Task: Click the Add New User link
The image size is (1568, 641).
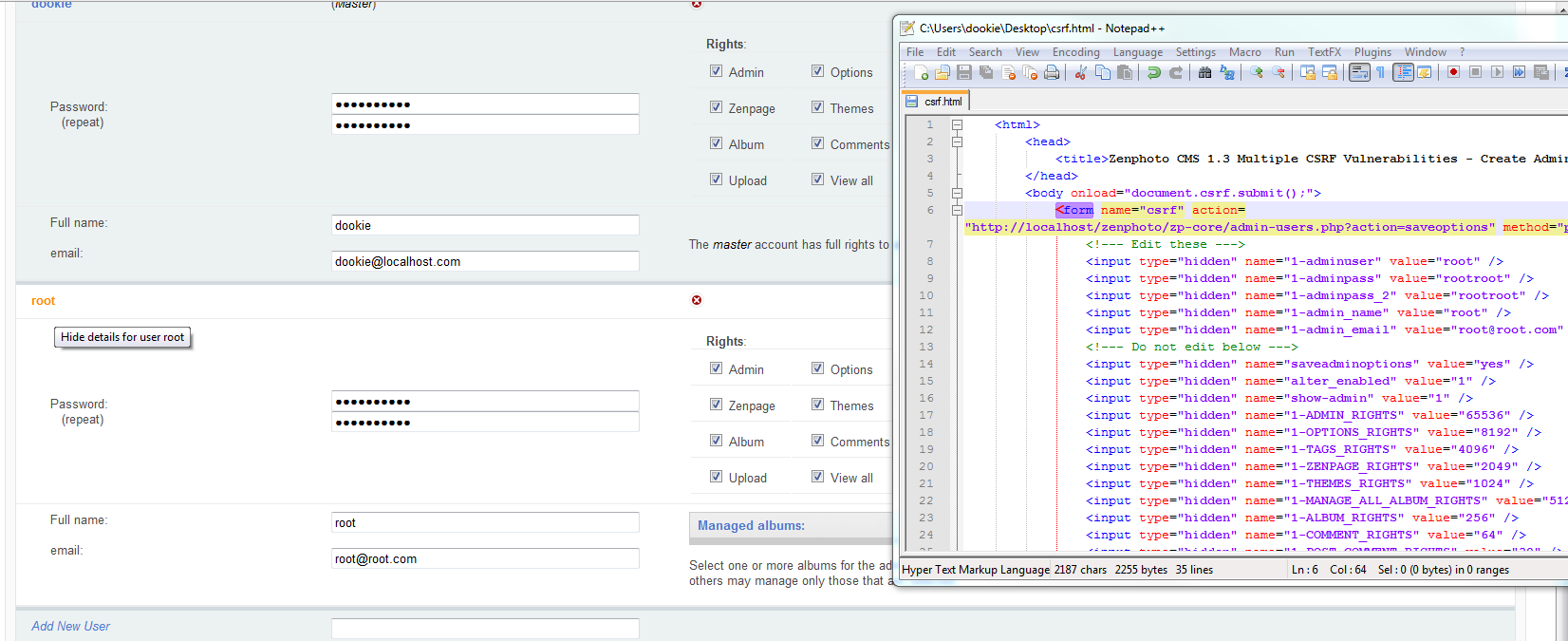Action: click(x=70, y=627)
